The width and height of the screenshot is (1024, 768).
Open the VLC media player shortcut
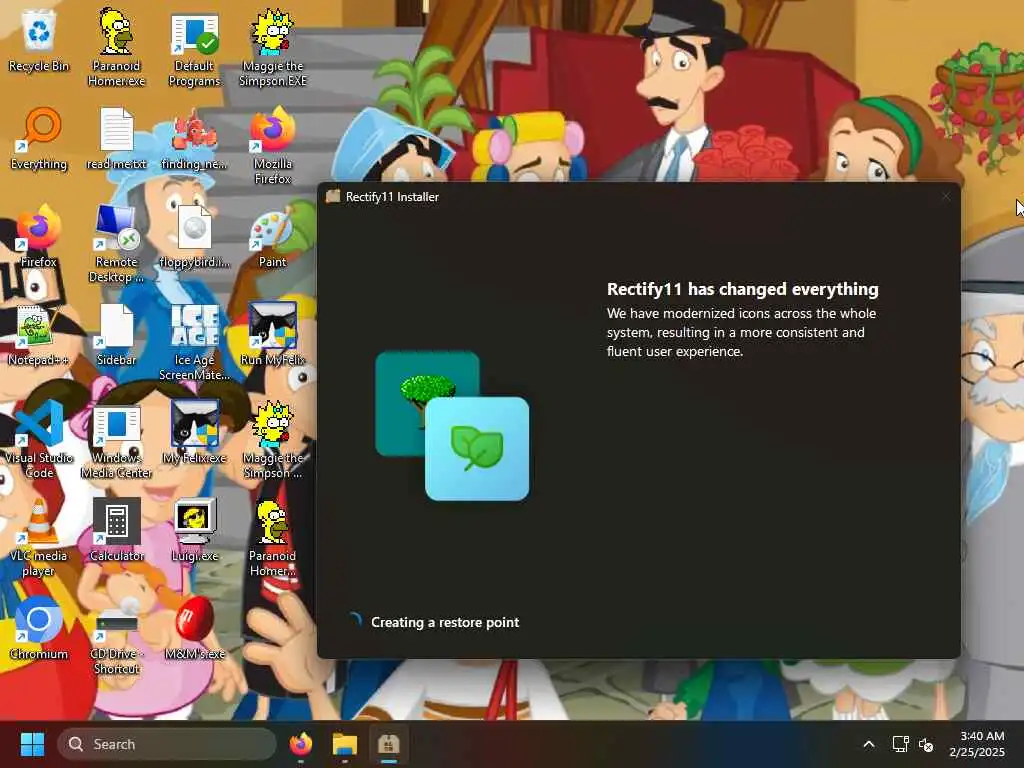click(39, 537)
